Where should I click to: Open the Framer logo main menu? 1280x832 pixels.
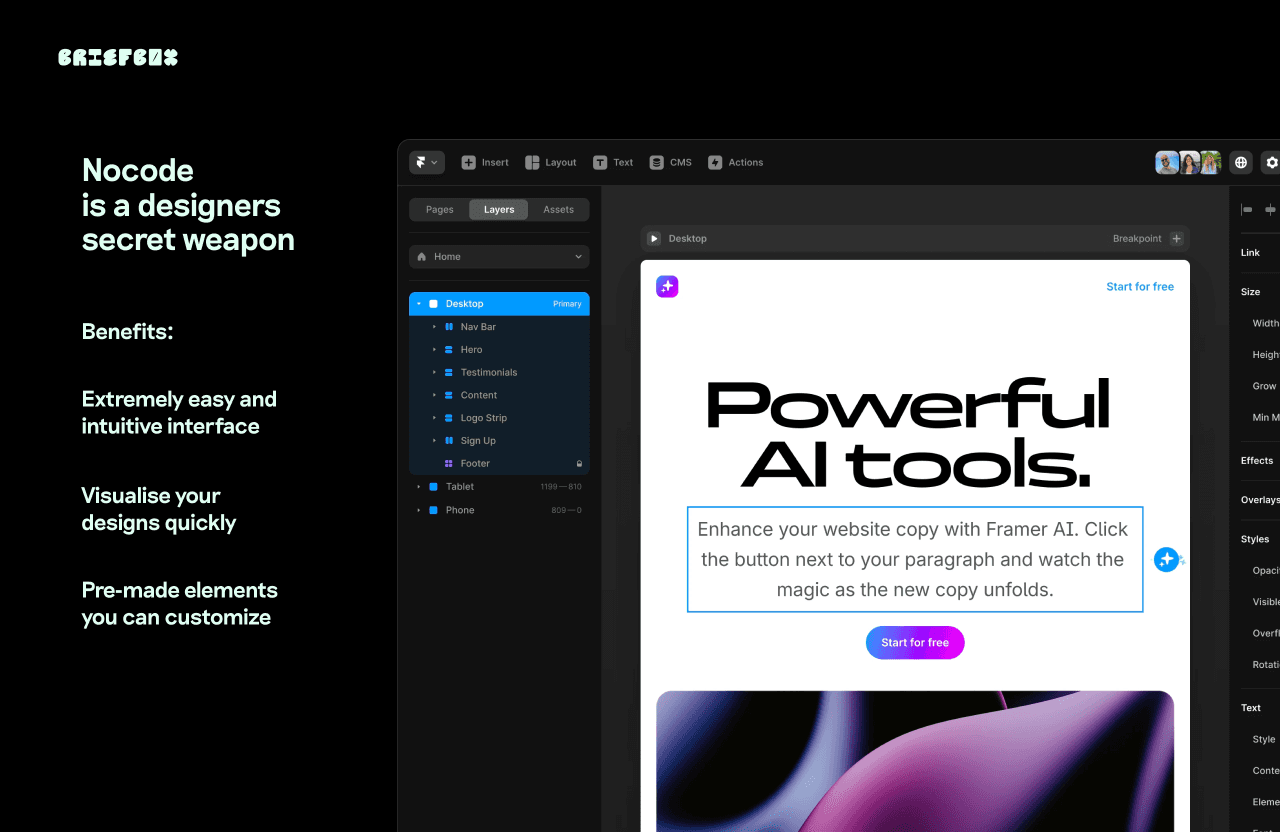point(426,162)
